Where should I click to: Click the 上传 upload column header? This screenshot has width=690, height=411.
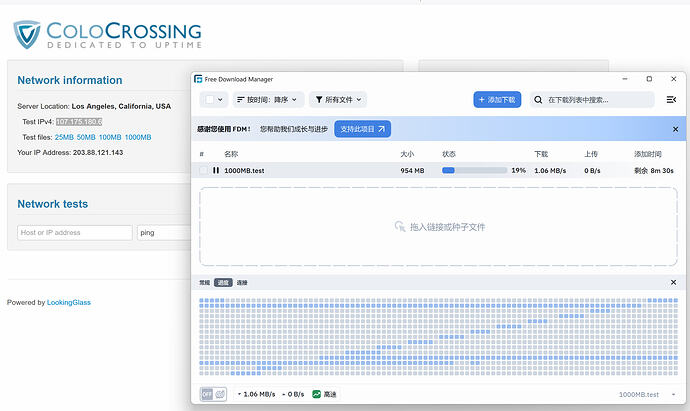pos(591,154)
